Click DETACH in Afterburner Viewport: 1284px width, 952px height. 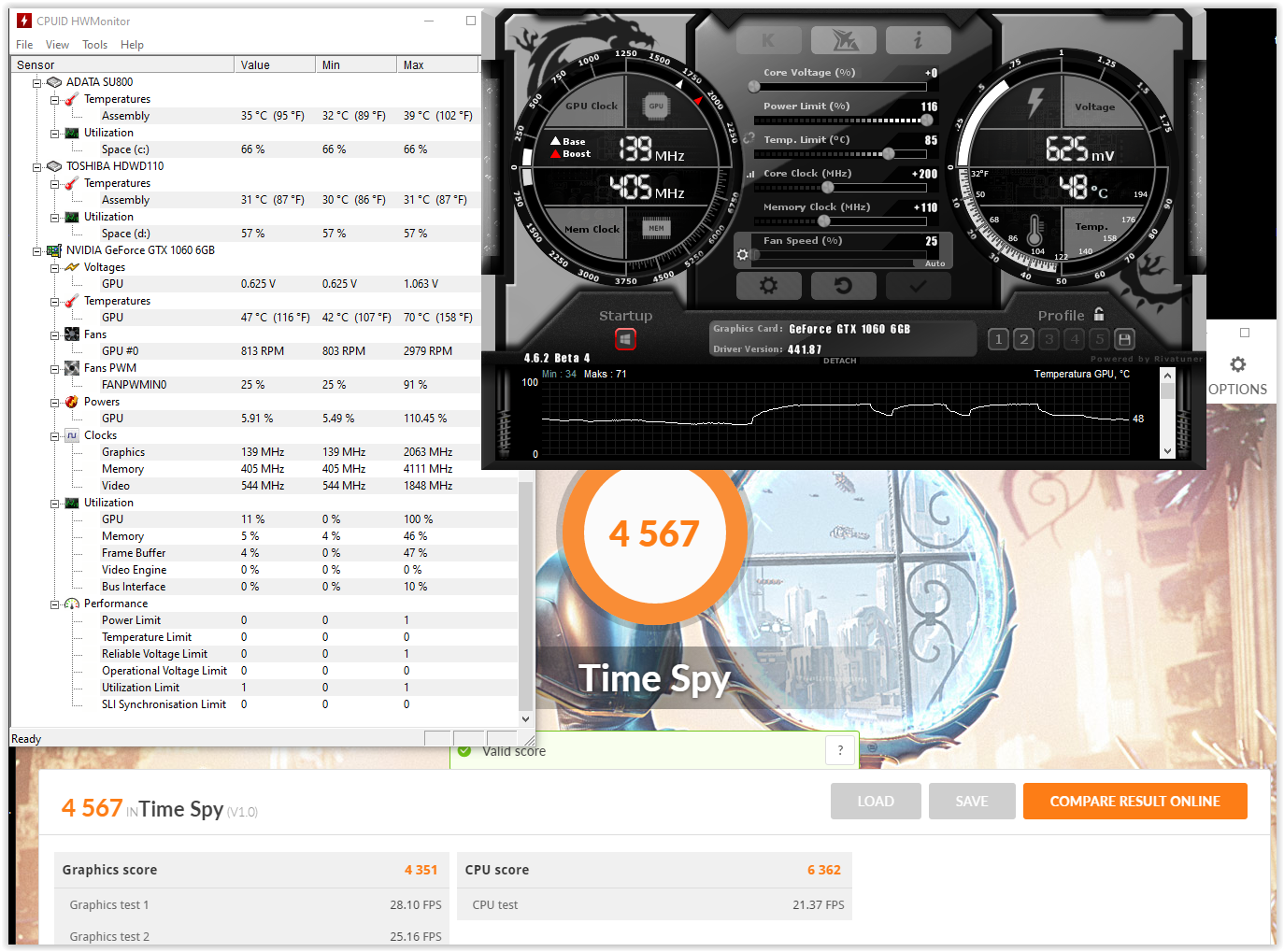pos(839,361)
